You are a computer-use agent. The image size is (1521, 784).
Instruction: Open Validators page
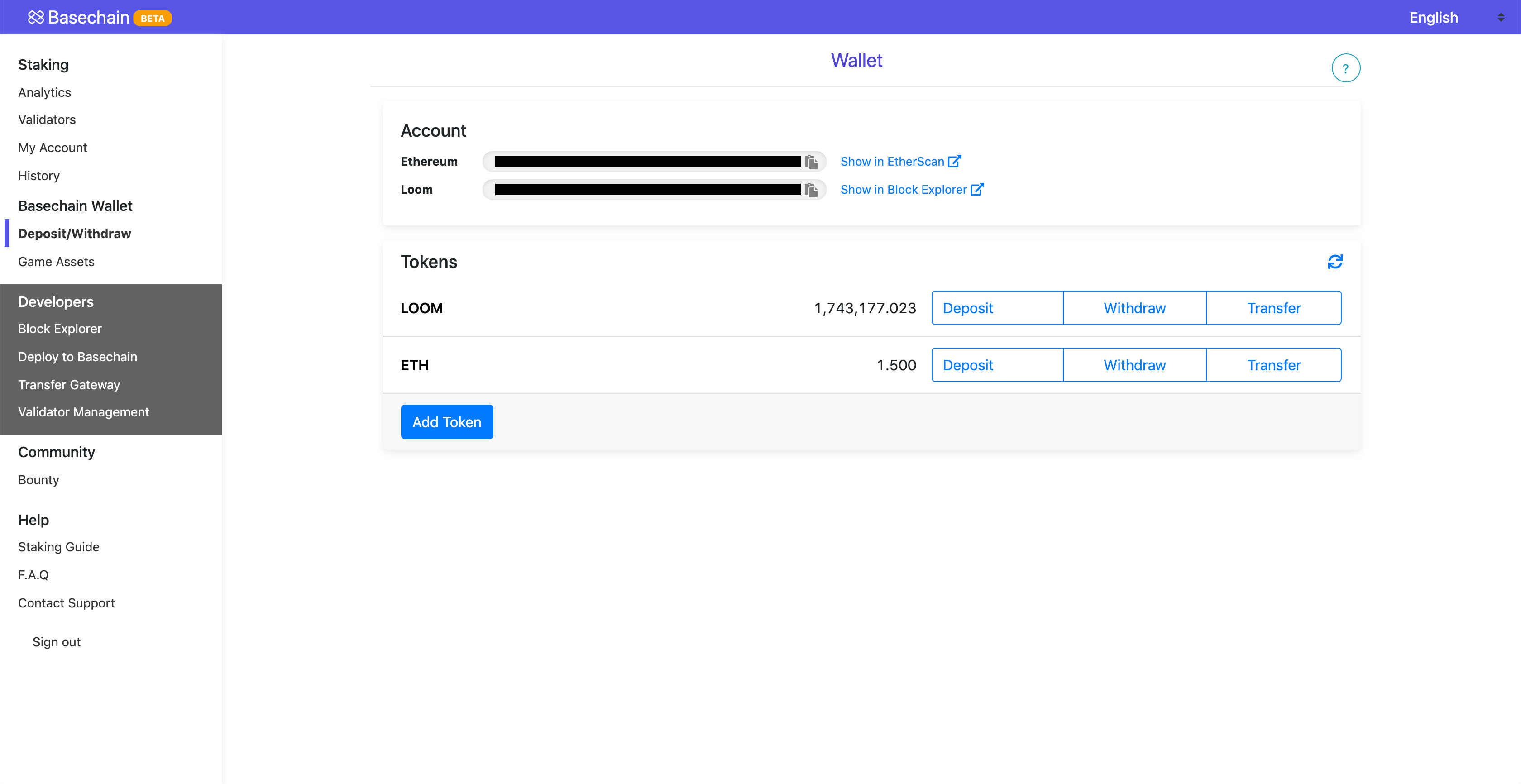pos(47,120)
